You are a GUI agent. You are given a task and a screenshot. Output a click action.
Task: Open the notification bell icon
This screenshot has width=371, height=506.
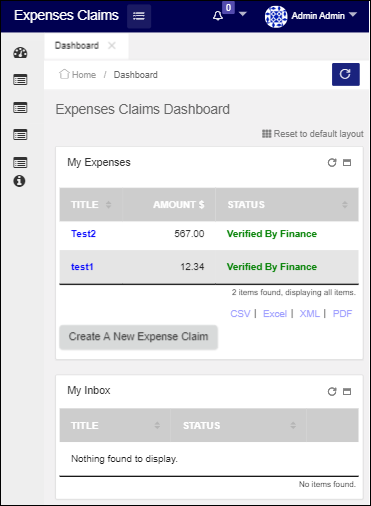[218, 16]
